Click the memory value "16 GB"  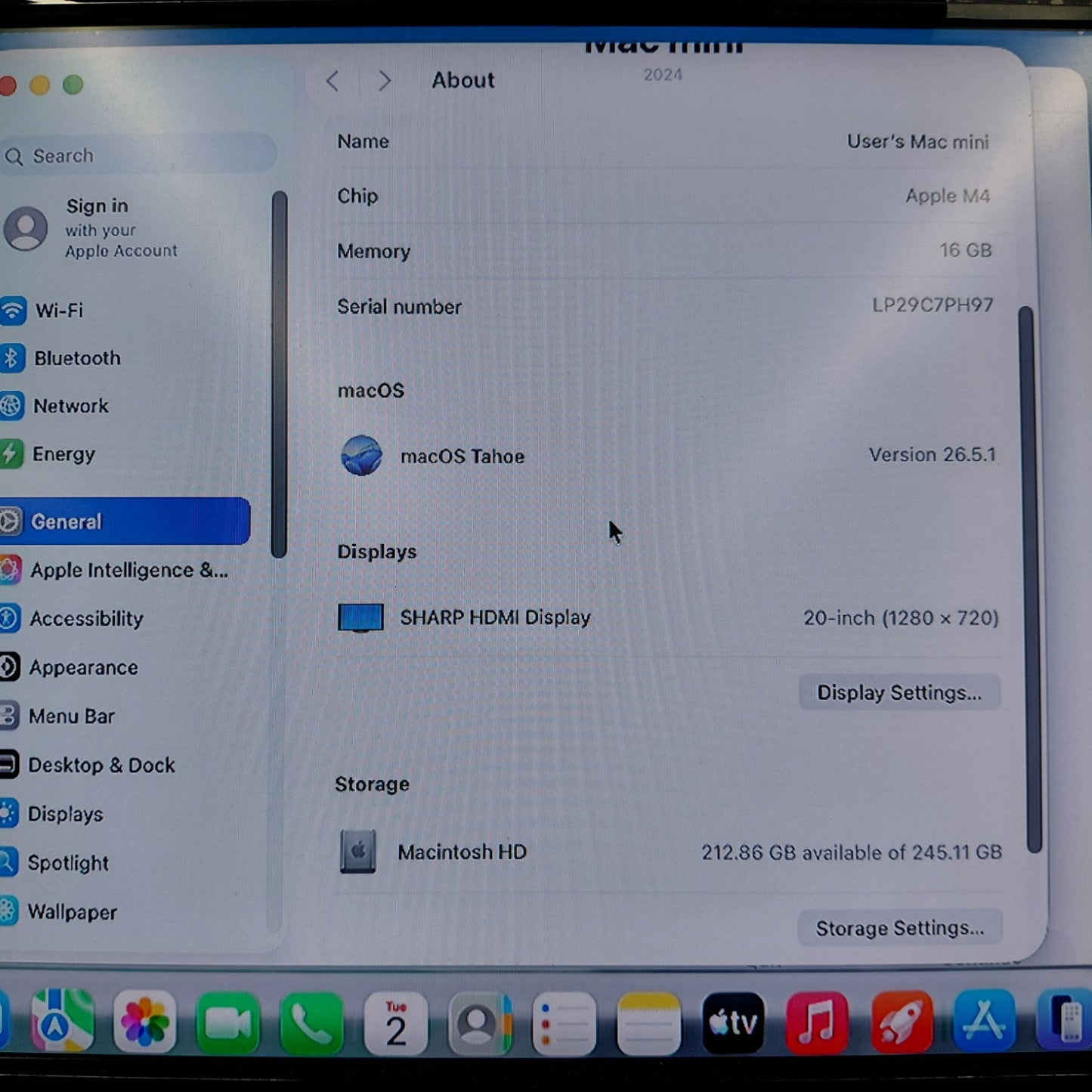[965, 250]
